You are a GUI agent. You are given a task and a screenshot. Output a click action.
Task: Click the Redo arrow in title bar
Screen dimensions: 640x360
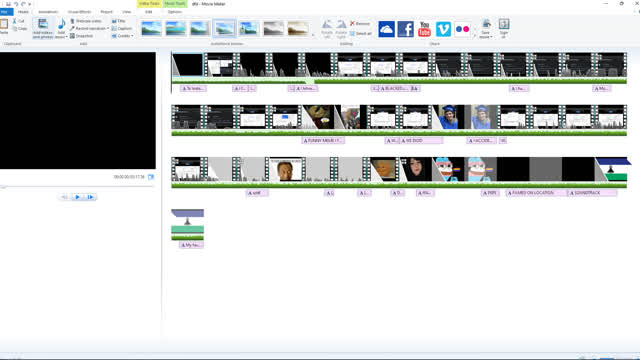click(23, 4)
